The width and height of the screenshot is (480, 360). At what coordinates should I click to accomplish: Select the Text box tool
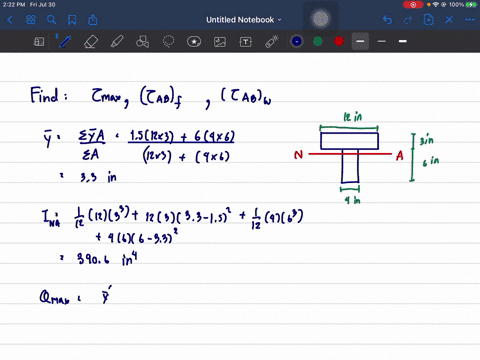(x=246, y=42)
